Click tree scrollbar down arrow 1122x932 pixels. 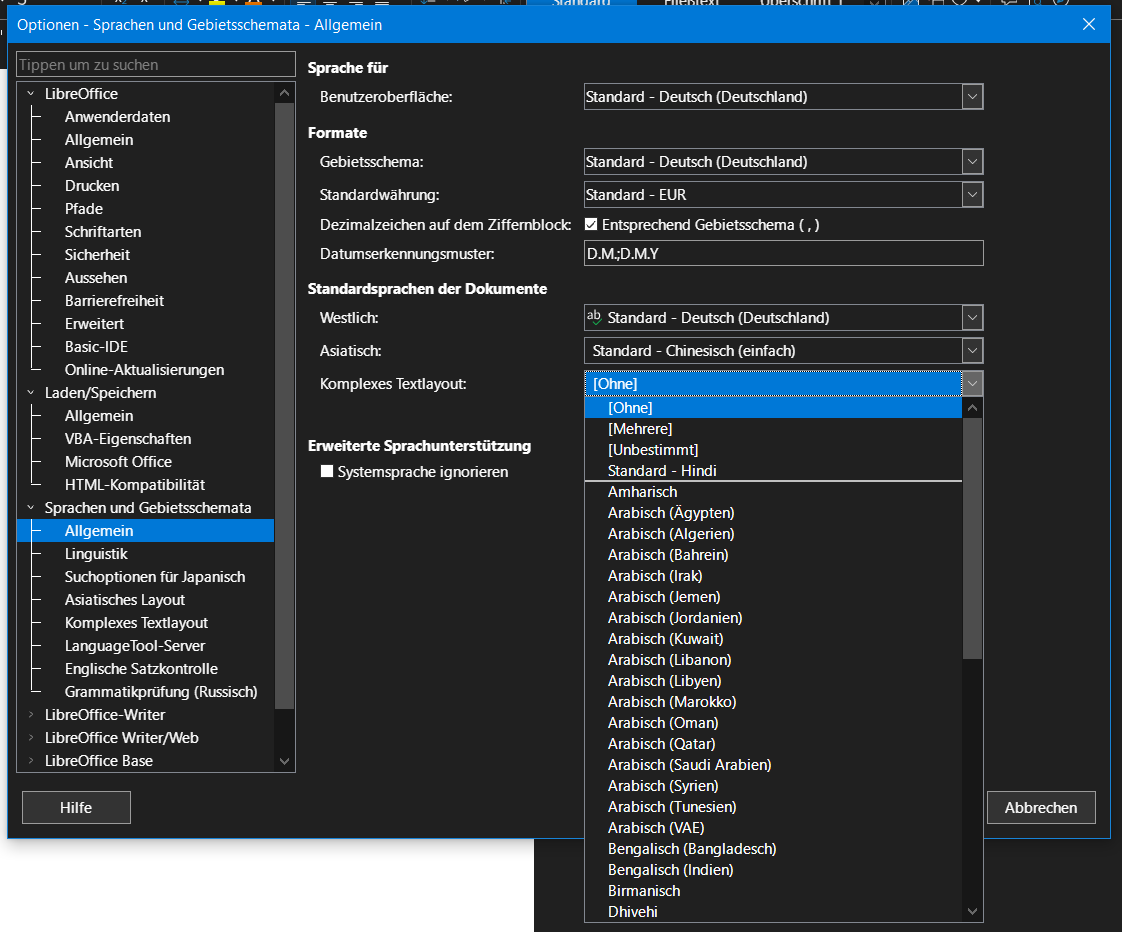click(285, 761)
